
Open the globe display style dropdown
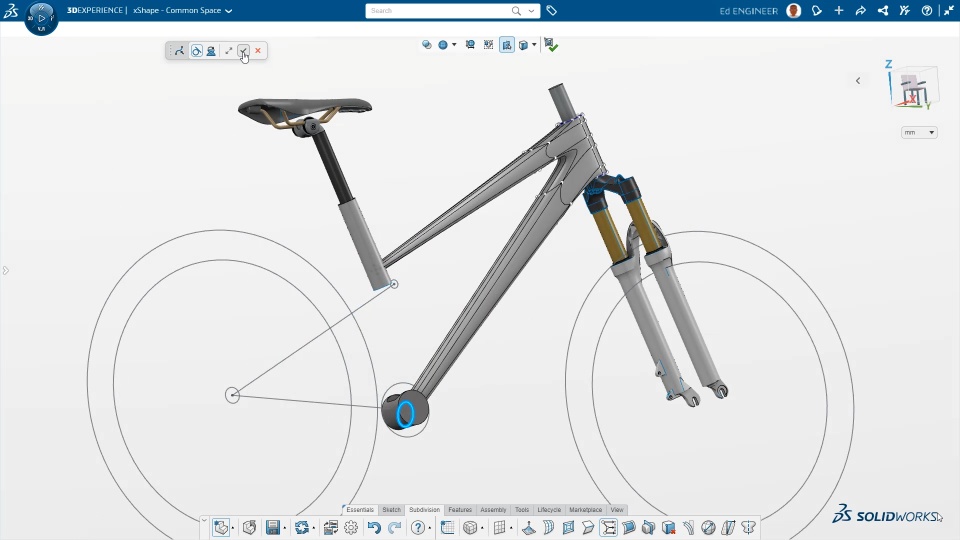point(454,45)
